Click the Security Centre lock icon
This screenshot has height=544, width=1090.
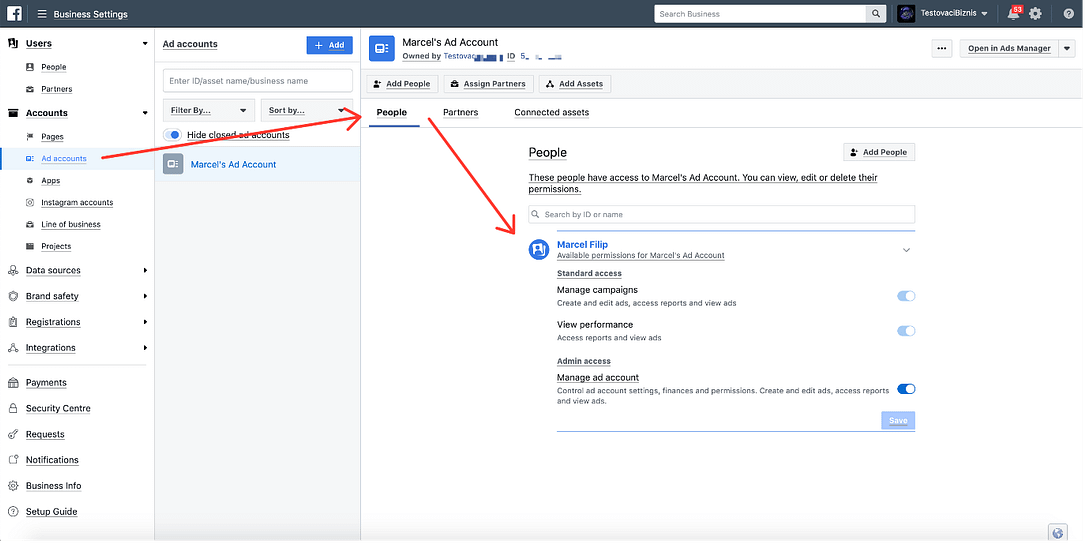[13, 409]
